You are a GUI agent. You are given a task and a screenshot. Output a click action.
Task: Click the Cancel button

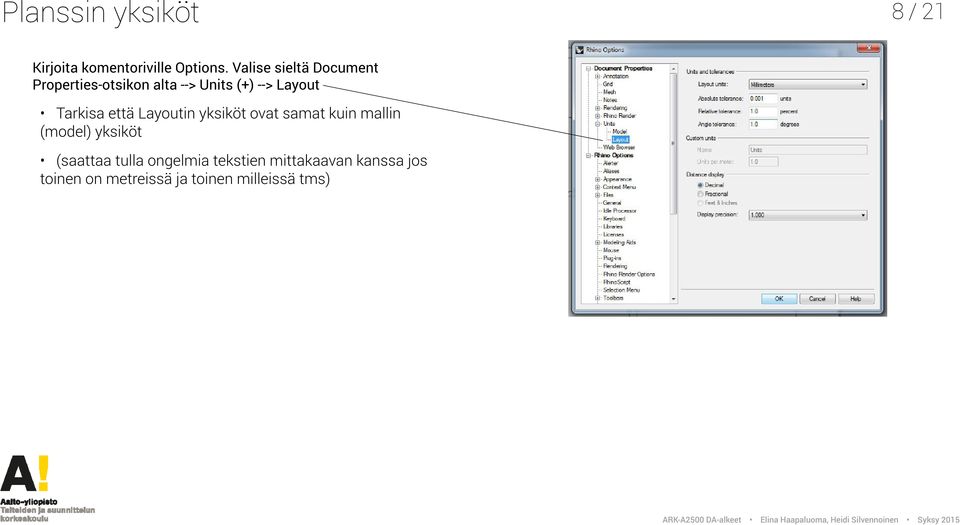(x=817, y=299)
